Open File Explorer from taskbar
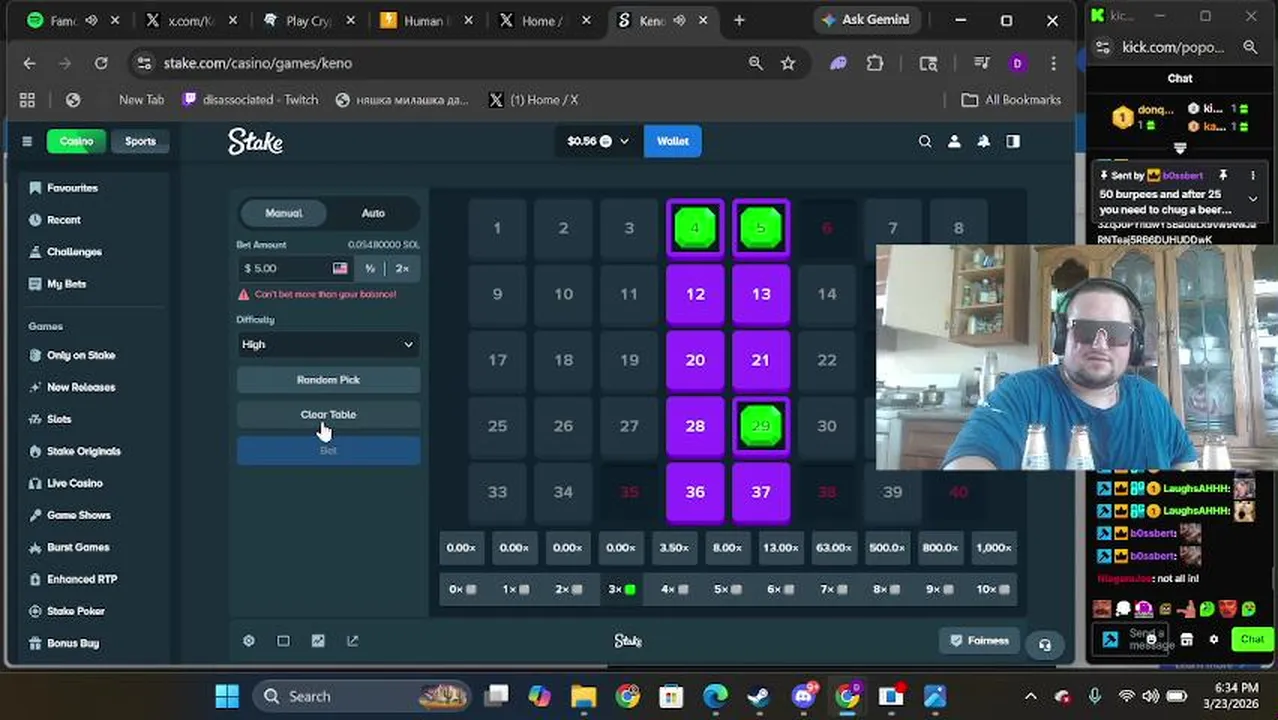Image resolution: width=1278 pixels, height=720 pixels. tap(584, 696)
